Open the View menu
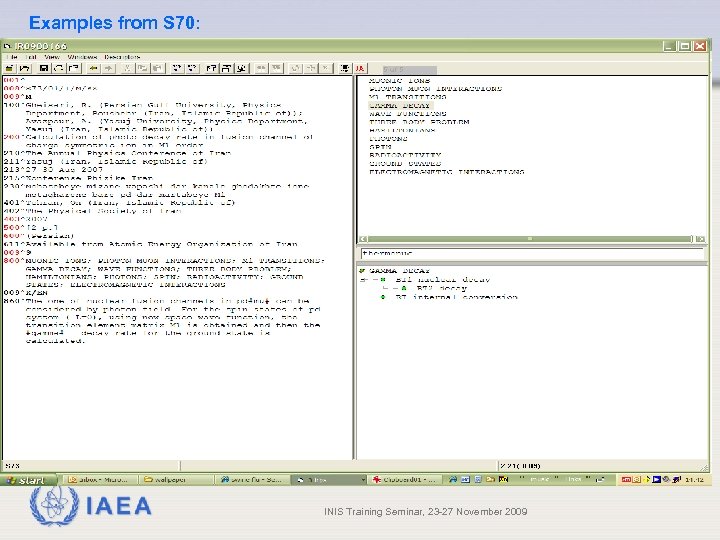The height and width of the screenshot is (540, 720). coord(52,57)
